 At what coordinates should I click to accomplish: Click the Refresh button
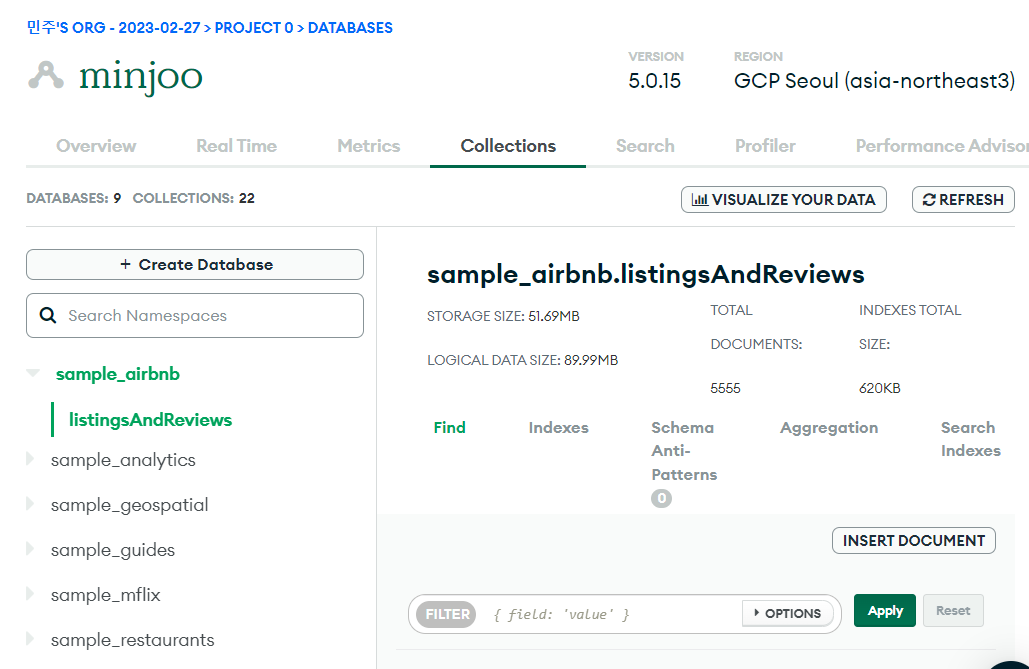click(x=963, y=200)
